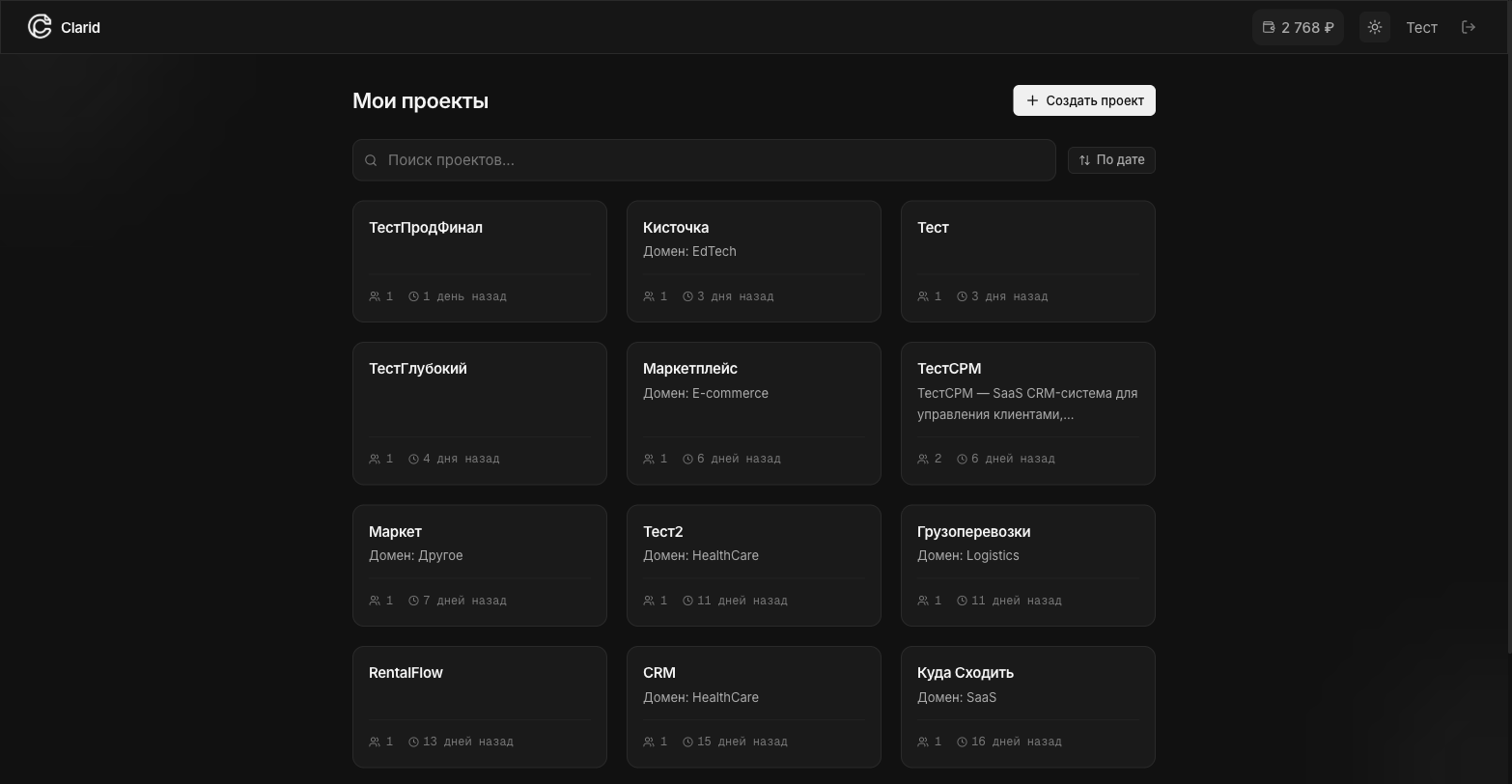Image resolution: width=1512 pixels, height=784 pixels.
Task: Open the wallet balance showing 2 768 ₽
Action: (1298, 27)
